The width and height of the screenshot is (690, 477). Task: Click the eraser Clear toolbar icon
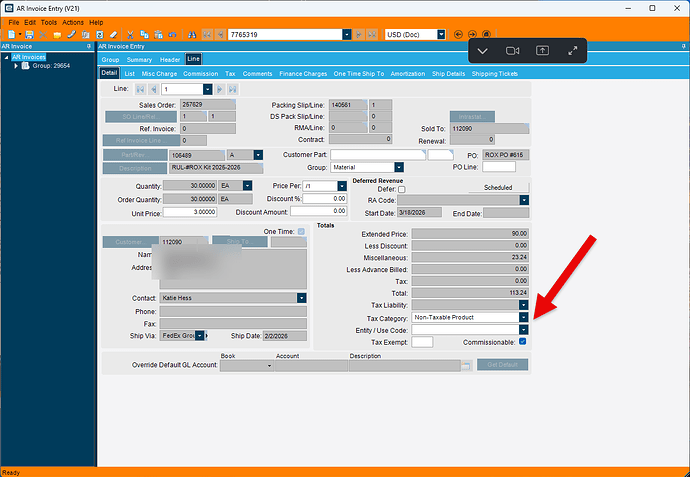click(114, 34)
